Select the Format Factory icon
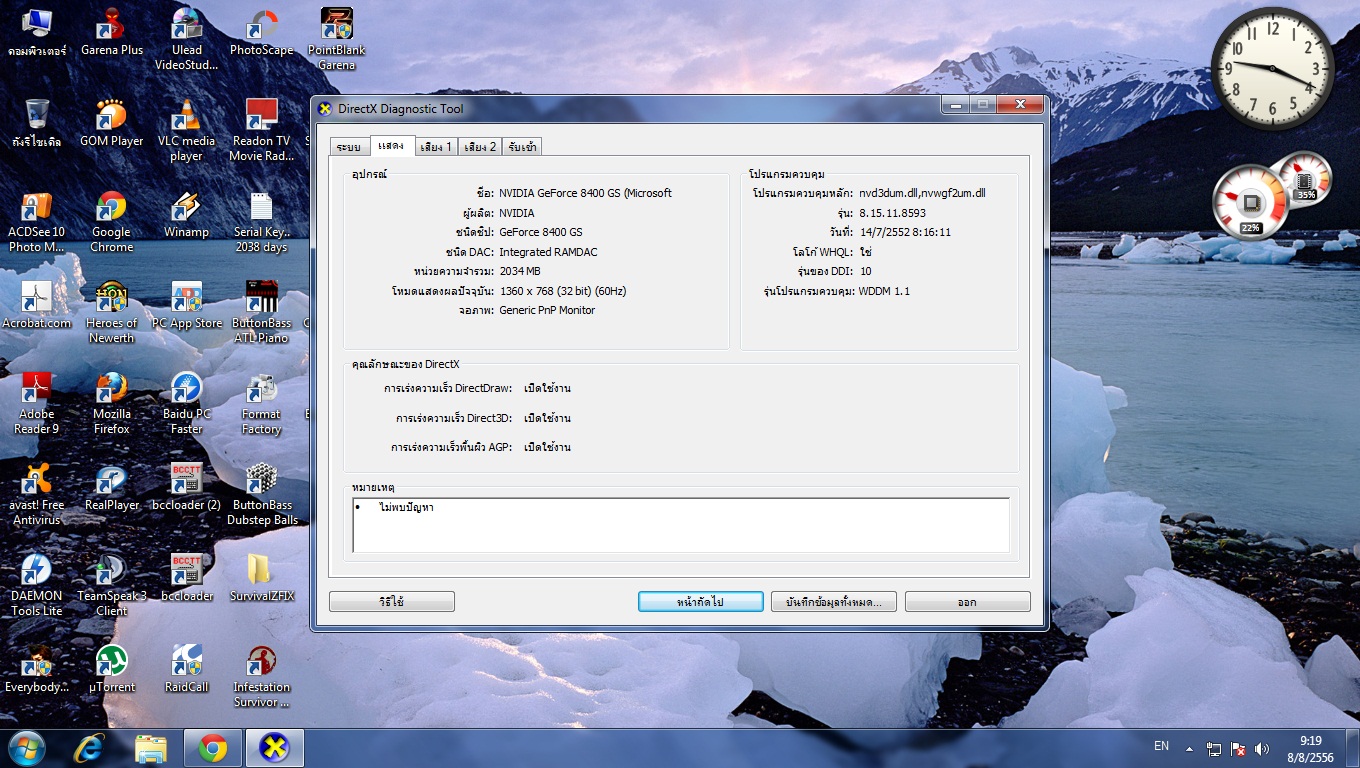1360x768 pixels. coord(262,403)
